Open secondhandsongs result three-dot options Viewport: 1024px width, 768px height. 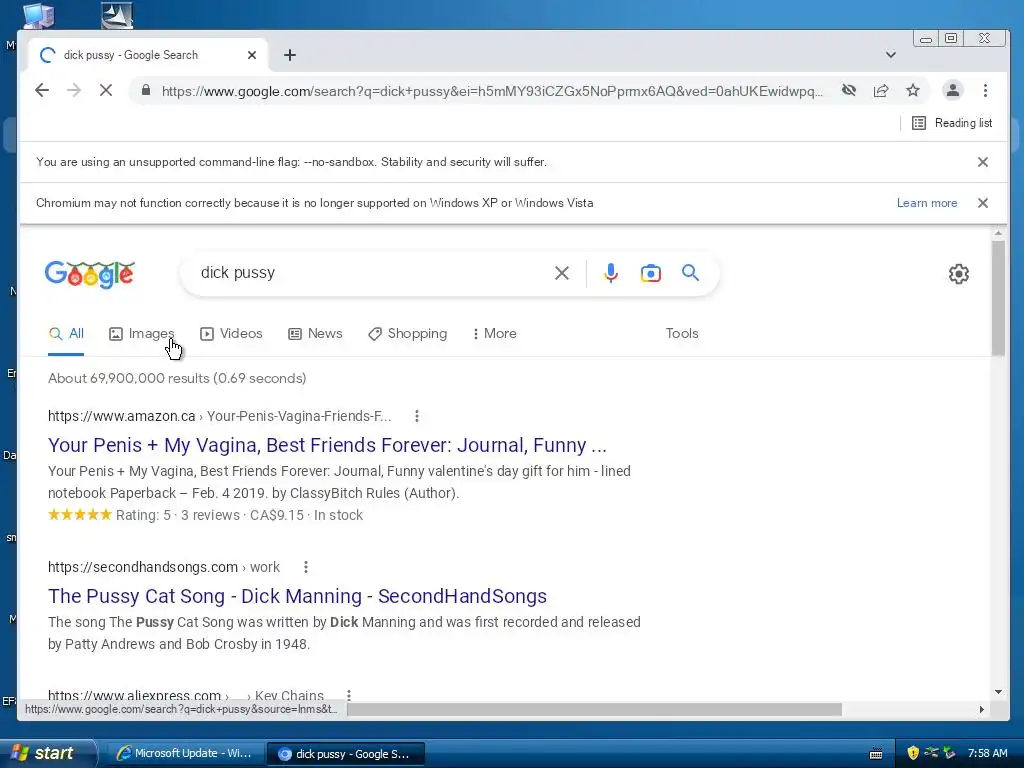[306, 567]
